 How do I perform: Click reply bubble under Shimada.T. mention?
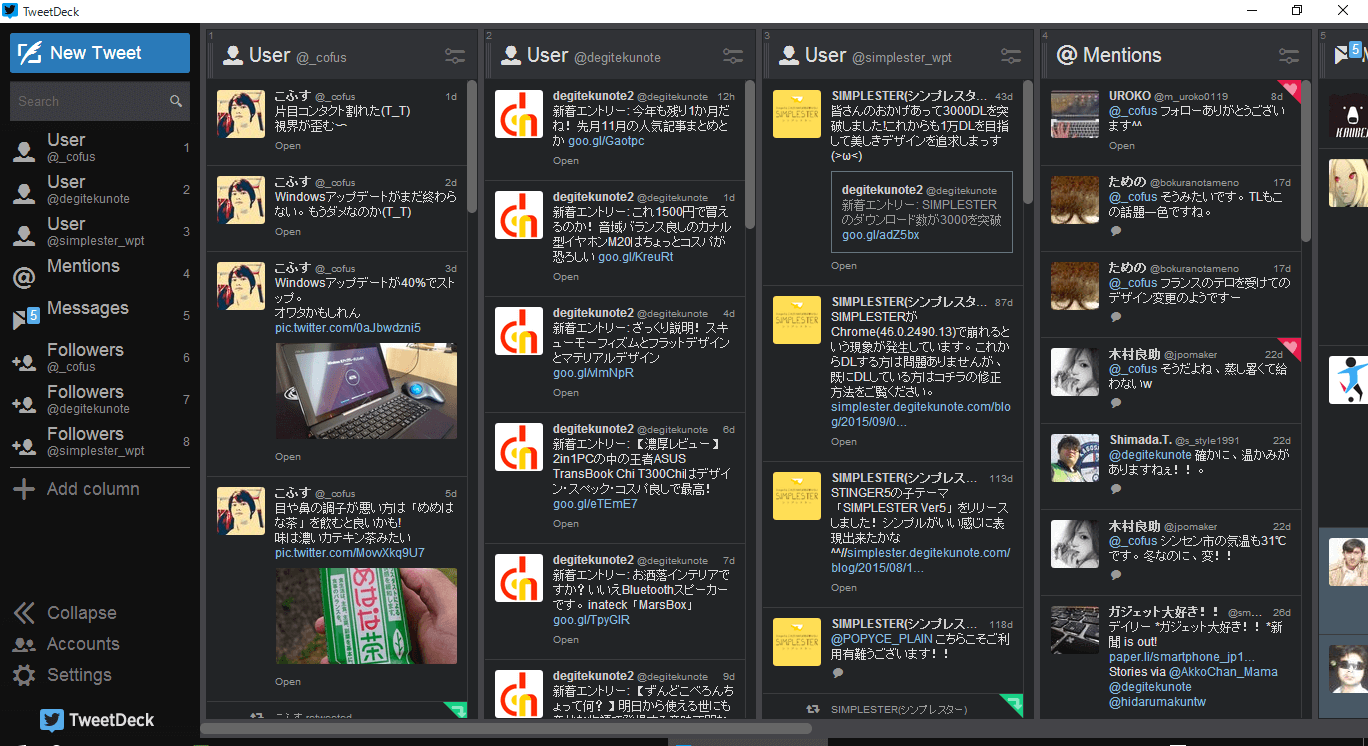pyautogui.click(x=1116, y=489)
